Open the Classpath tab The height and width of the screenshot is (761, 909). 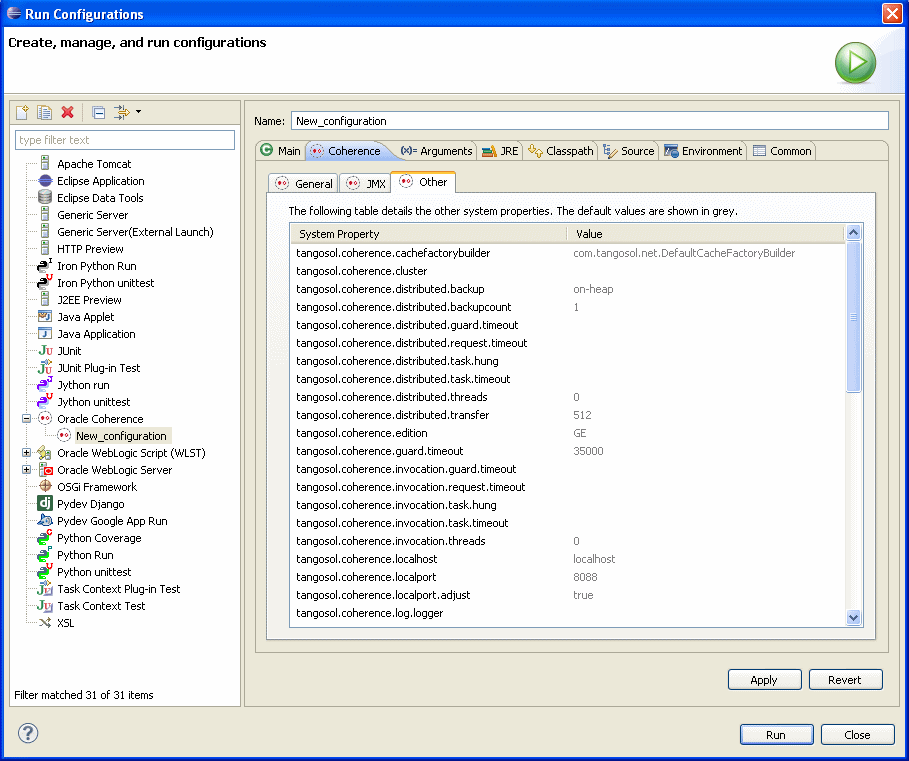561,151
